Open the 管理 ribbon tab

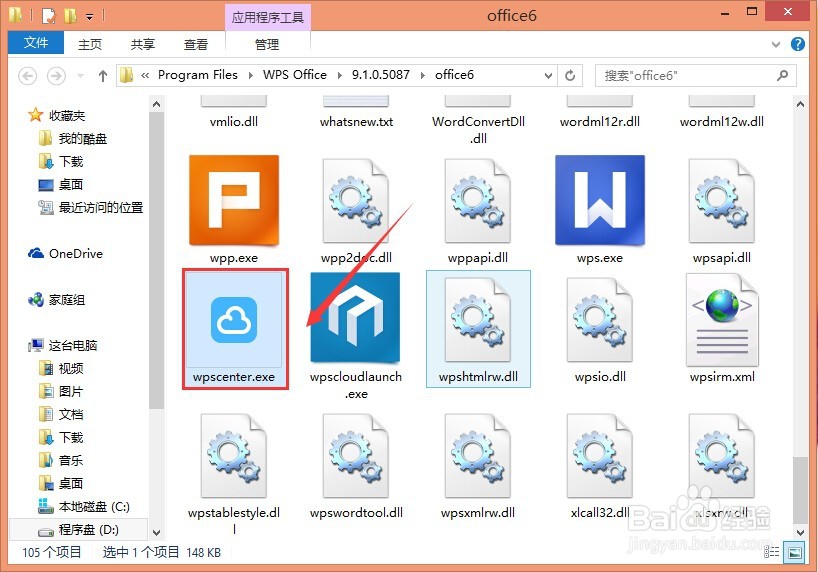pos(267,44)
